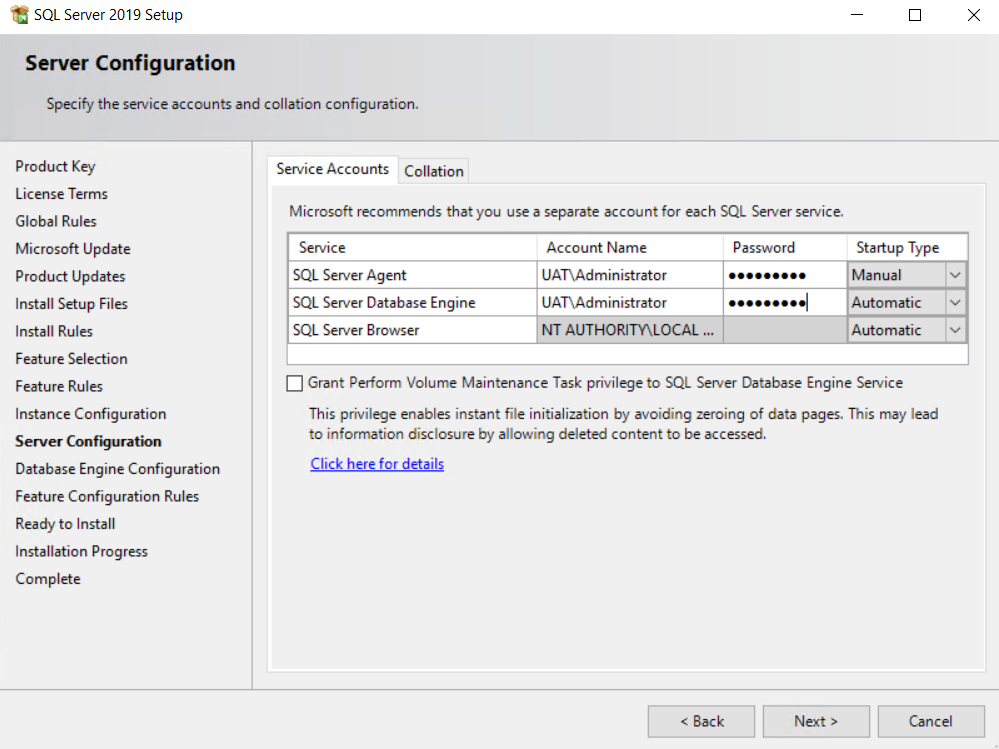999x749 pixels.
Task: Select the NT AUTHORITY\LOCAL account name cell
Action: point(629,330)
